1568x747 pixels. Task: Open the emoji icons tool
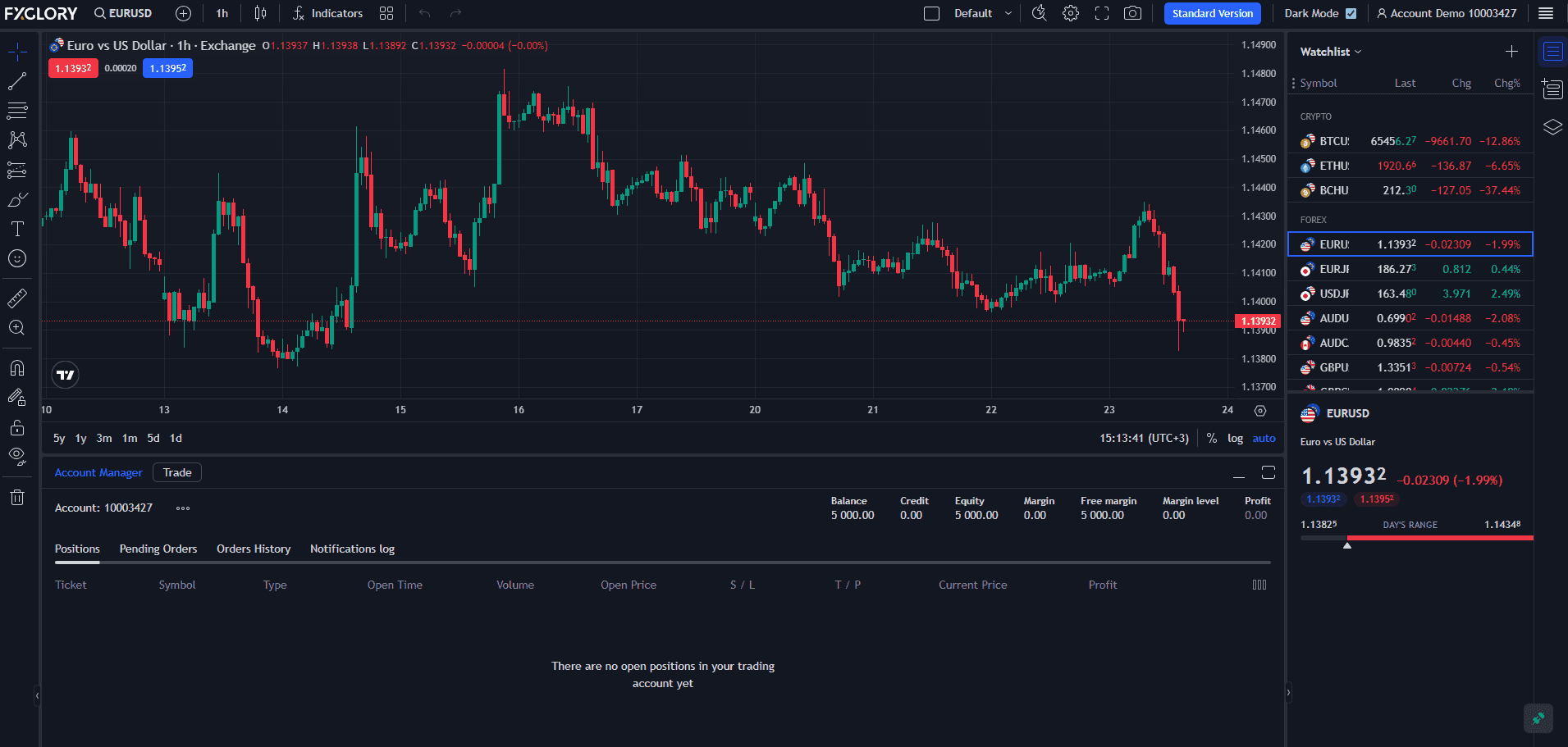tap(17, 258)
